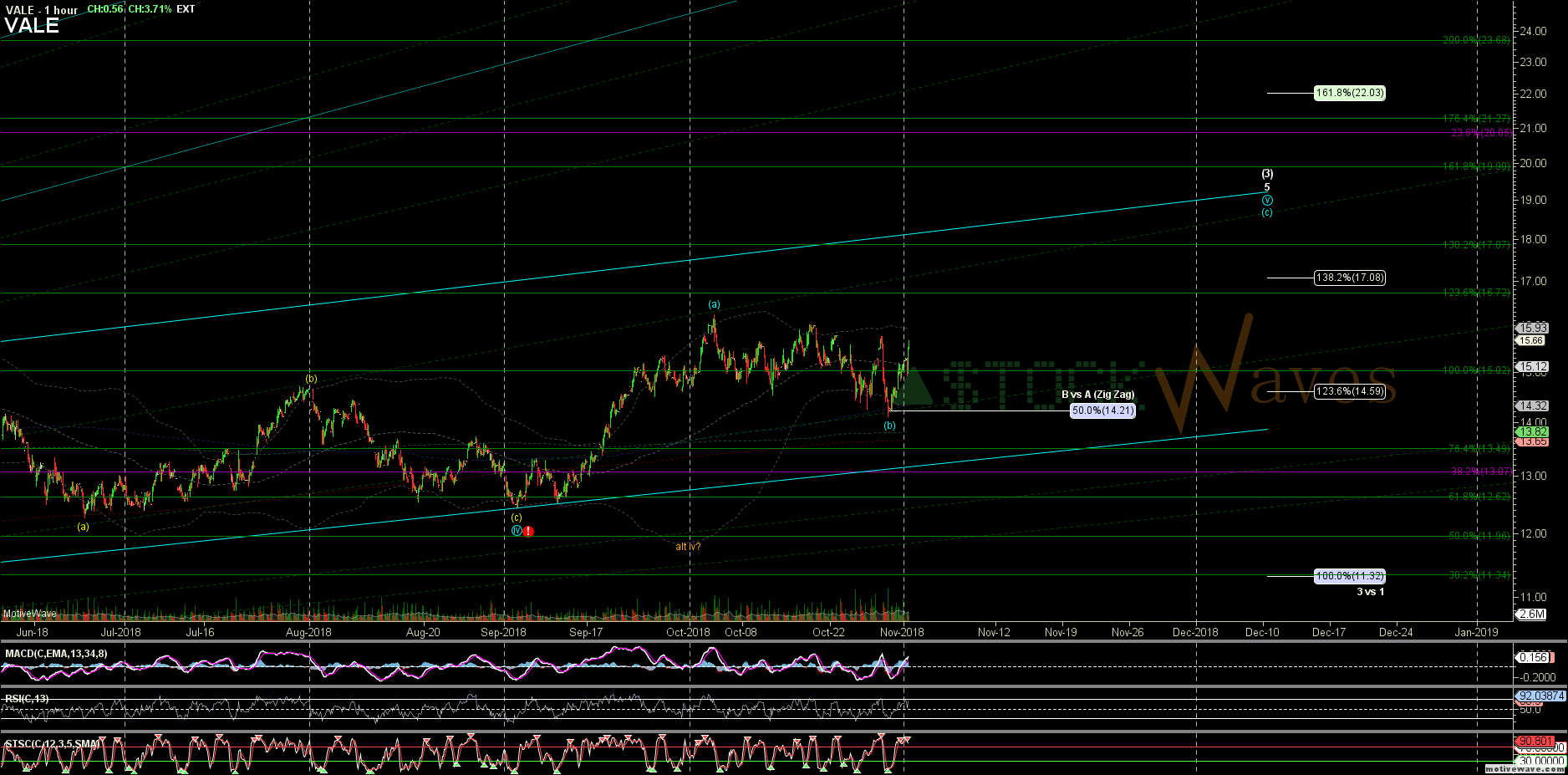Click the 200.0%(23.68) green Fibonacci level label
Viewport: 1568px width, 775px height.
pos(1476,40)
